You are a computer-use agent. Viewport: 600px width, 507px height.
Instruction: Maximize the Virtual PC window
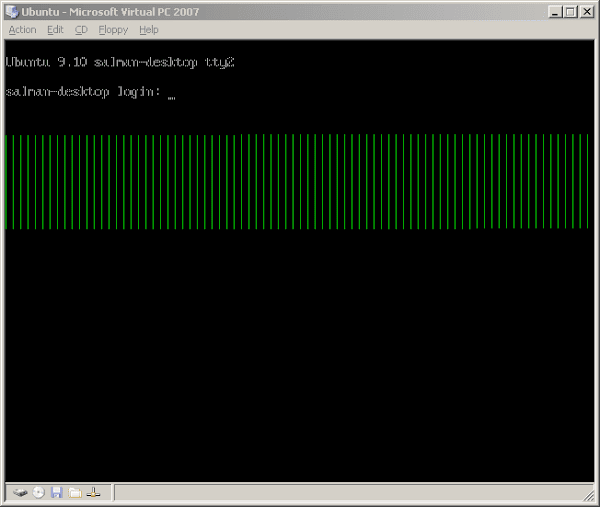pyautogui.click(x=570, y=12)
